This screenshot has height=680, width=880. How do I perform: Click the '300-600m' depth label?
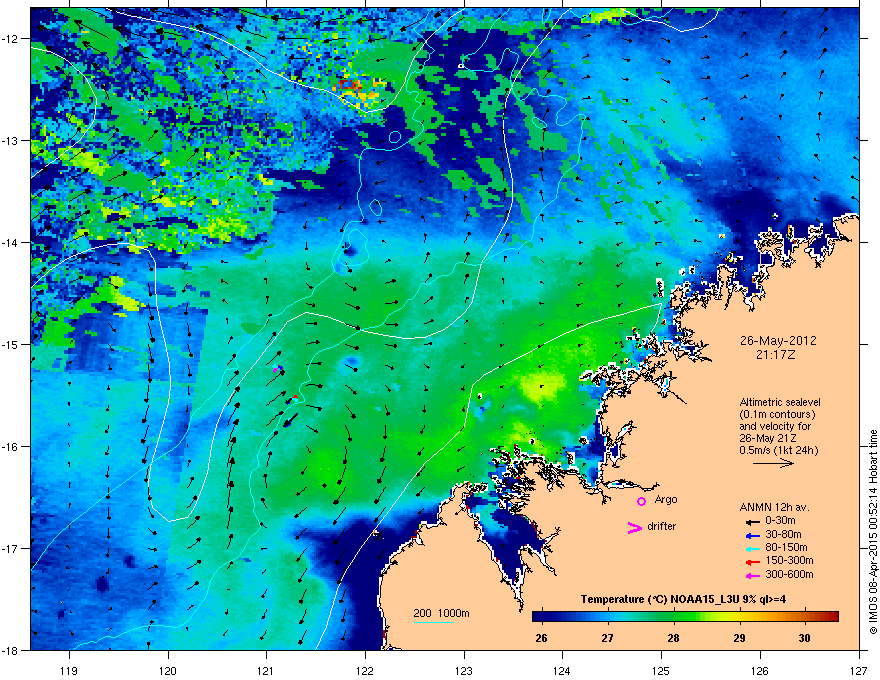tap(789, 574)
